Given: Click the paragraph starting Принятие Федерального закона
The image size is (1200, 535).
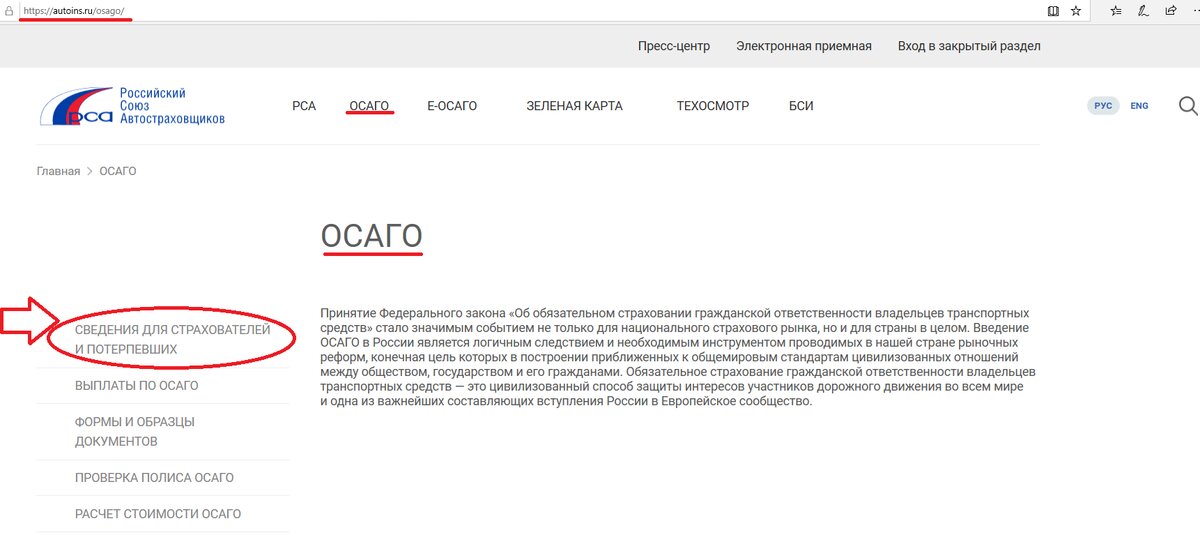Looking at the screenshot, I should click(x=678, y=357).
